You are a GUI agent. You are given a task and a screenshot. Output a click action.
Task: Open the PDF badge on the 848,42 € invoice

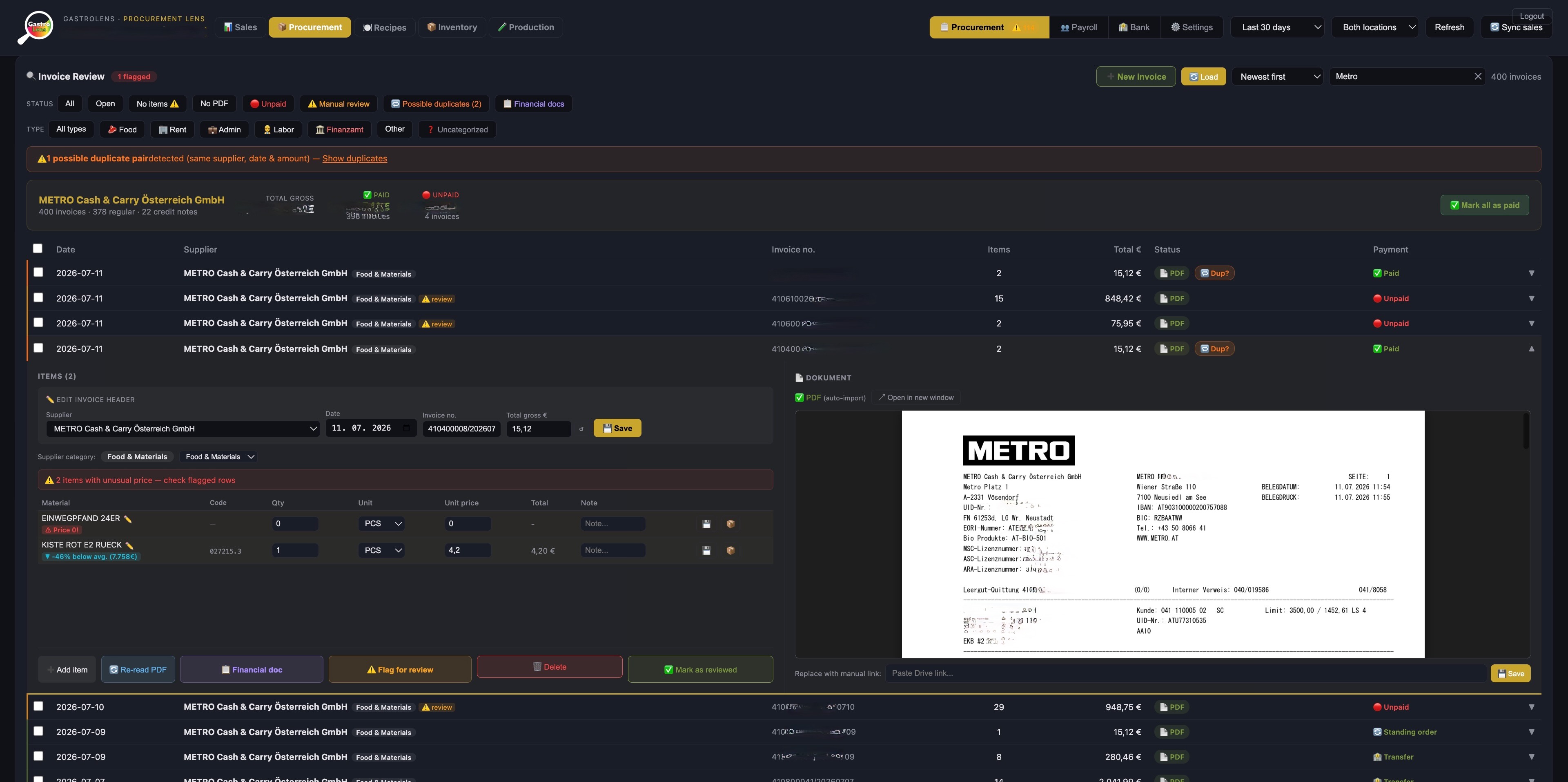tap(1172, 298)
